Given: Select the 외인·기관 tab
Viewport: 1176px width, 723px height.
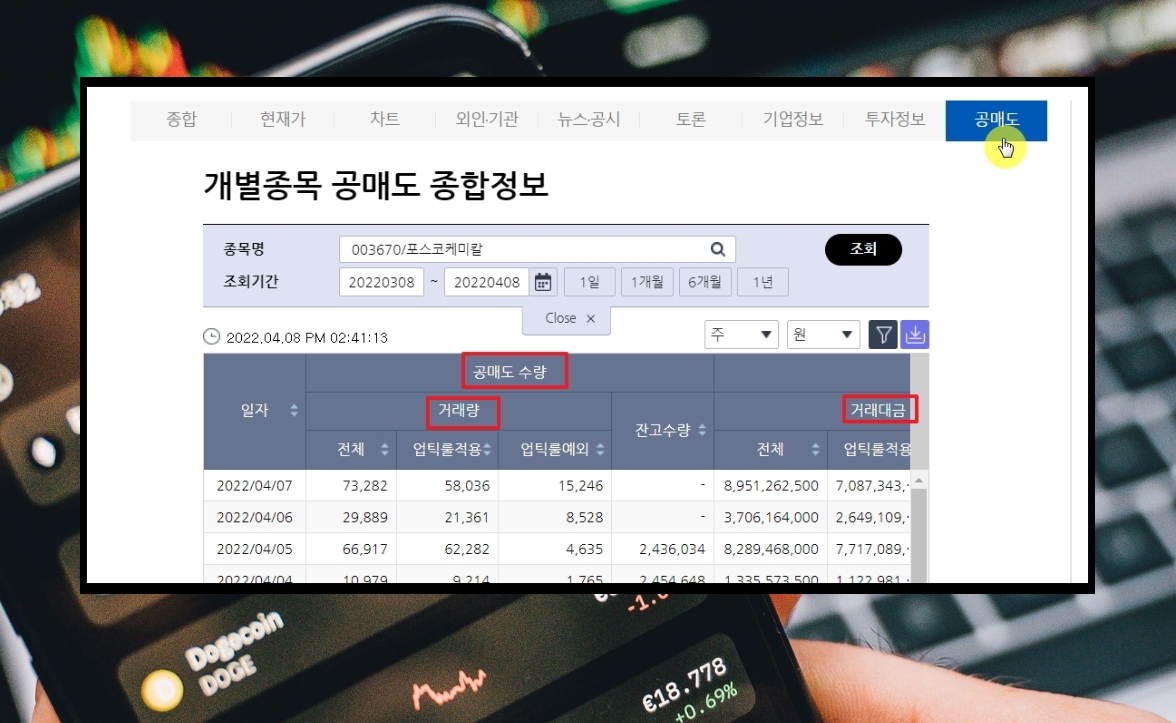Looking at the screenshot, I should 487,119.
